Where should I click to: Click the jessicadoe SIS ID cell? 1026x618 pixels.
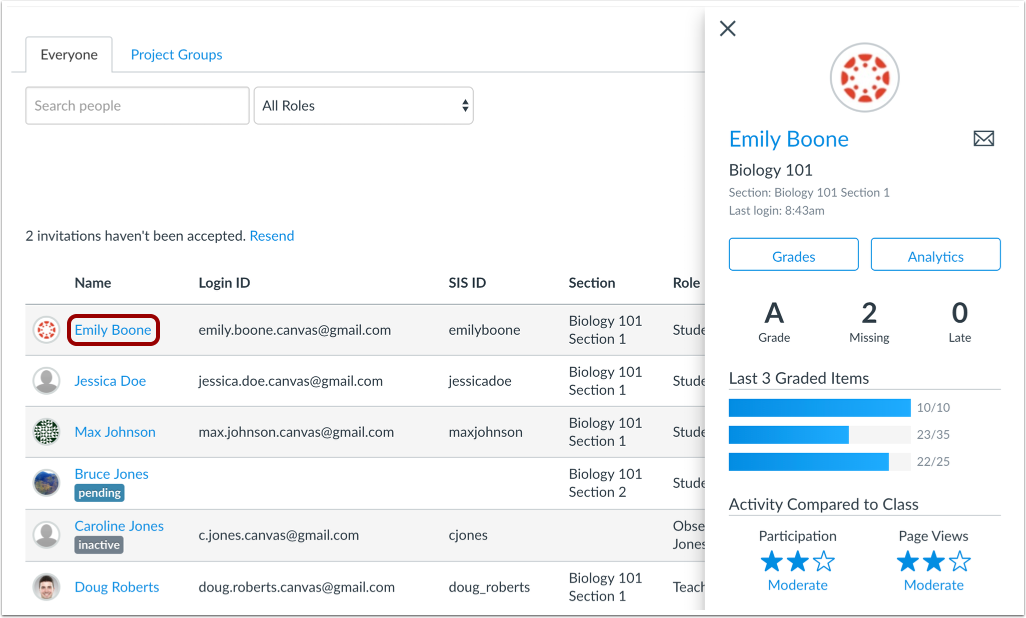pyautogui.click(x=480, y=381)
